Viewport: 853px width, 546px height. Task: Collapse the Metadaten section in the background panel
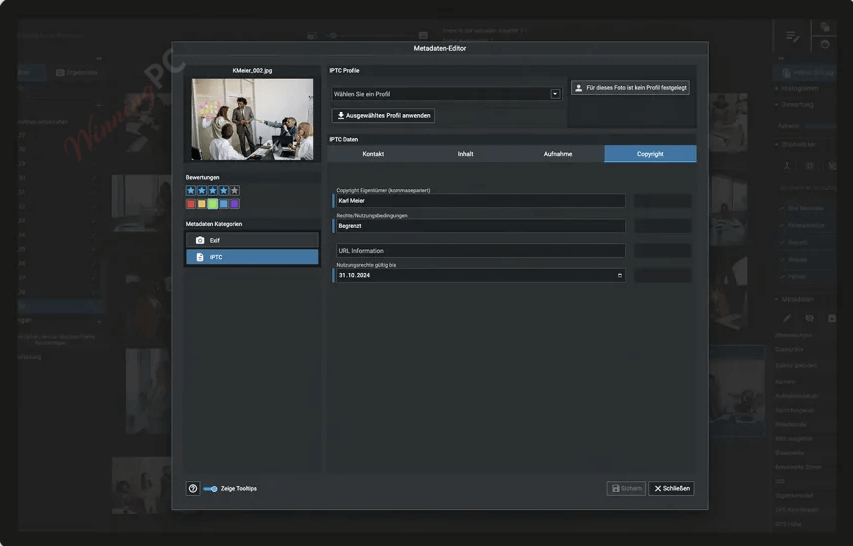click(x=794, y=300)
